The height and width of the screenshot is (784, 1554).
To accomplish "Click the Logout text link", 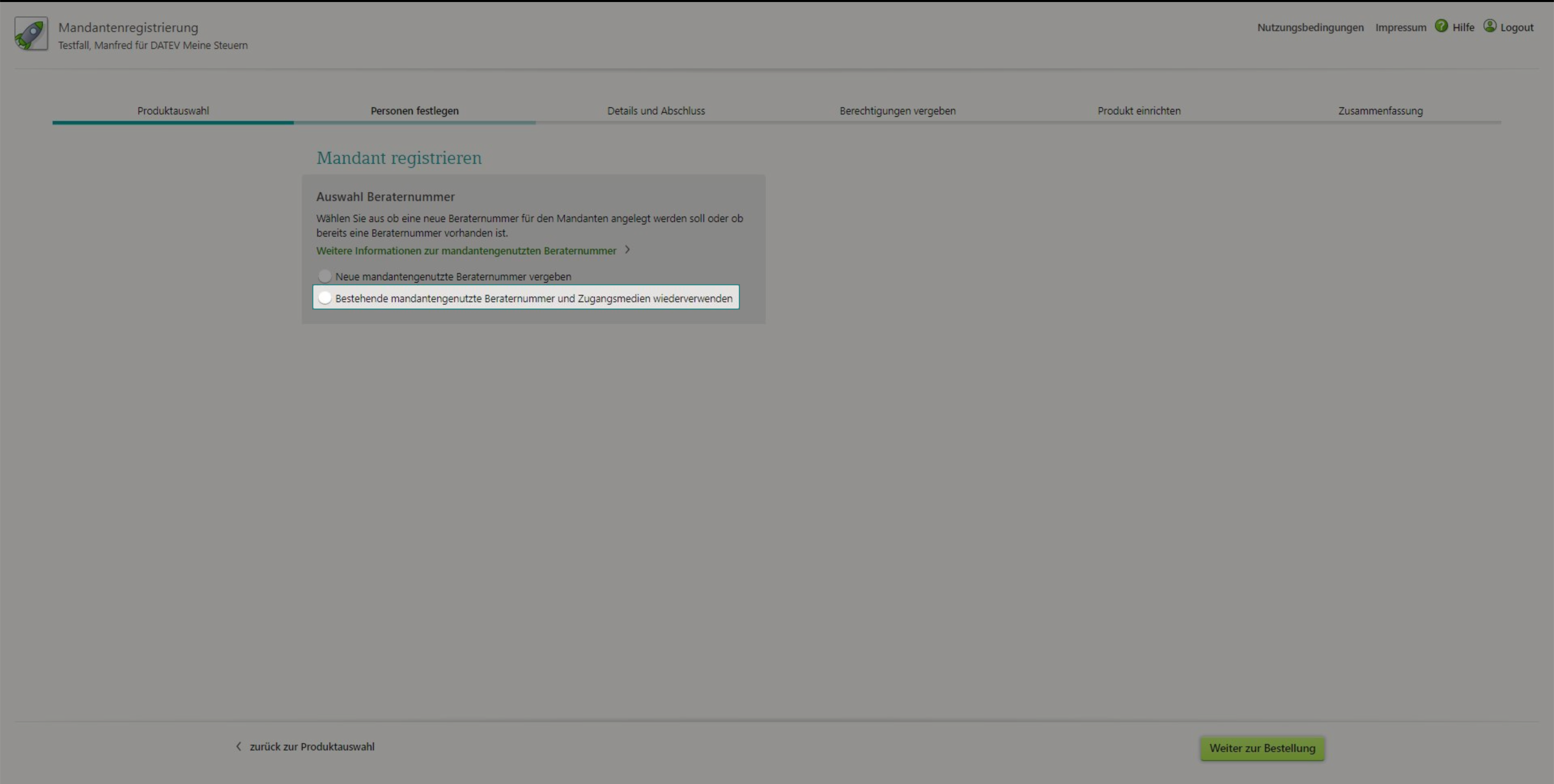I will pos(1517,28).
